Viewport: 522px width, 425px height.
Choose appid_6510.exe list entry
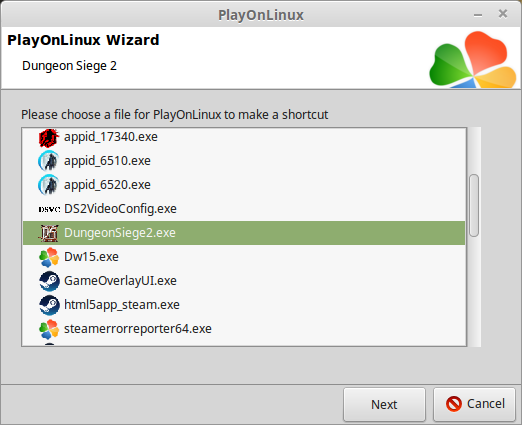point(244,161)
